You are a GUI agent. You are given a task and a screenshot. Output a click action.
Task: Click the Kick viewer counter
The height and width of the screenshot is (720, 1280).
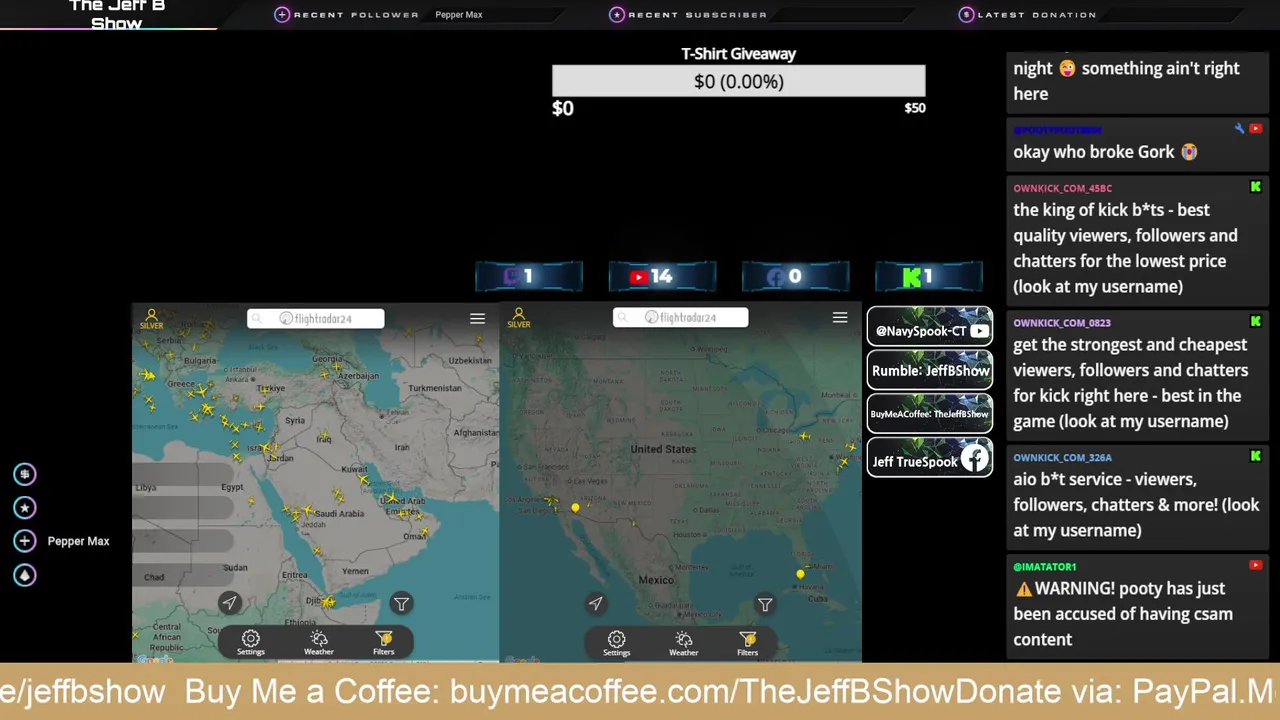929,276
